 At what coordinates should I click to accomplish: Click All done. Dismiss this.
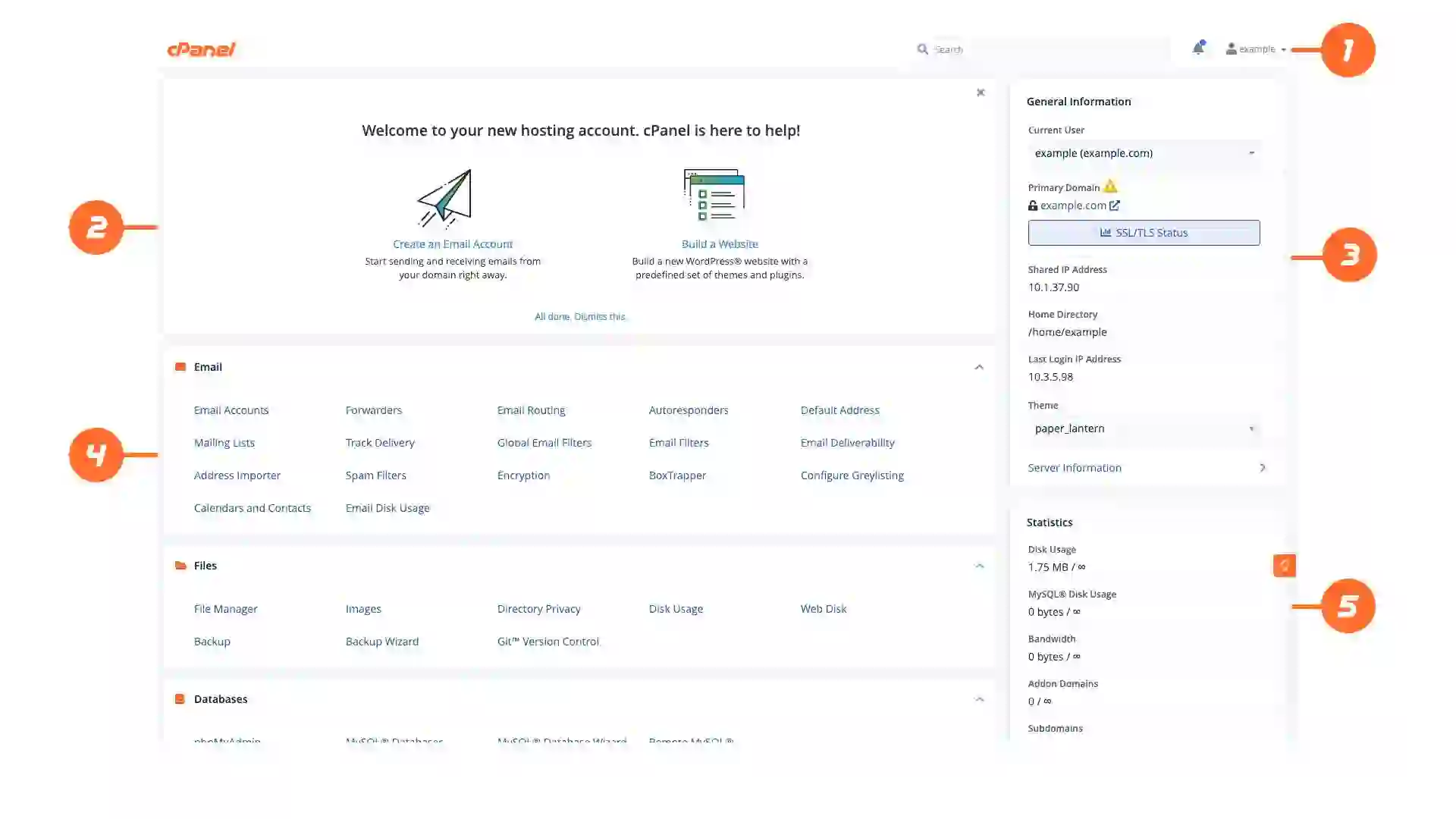click(x=580, y=317)
